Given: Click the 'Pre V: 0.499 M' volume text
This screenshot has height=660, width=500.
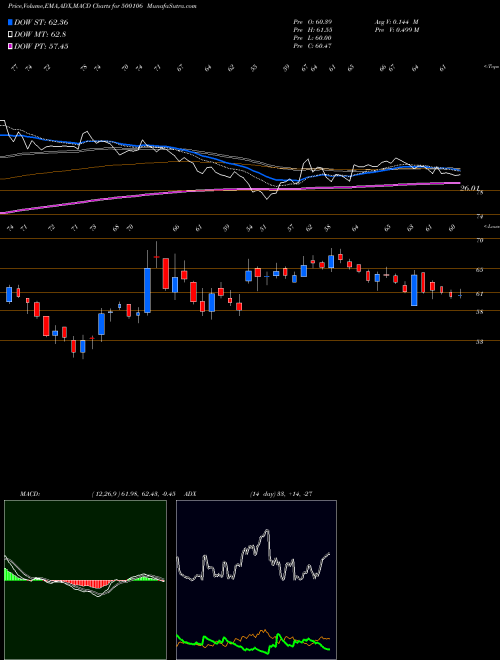Looking at the screenshot, I should pos(396,29).
